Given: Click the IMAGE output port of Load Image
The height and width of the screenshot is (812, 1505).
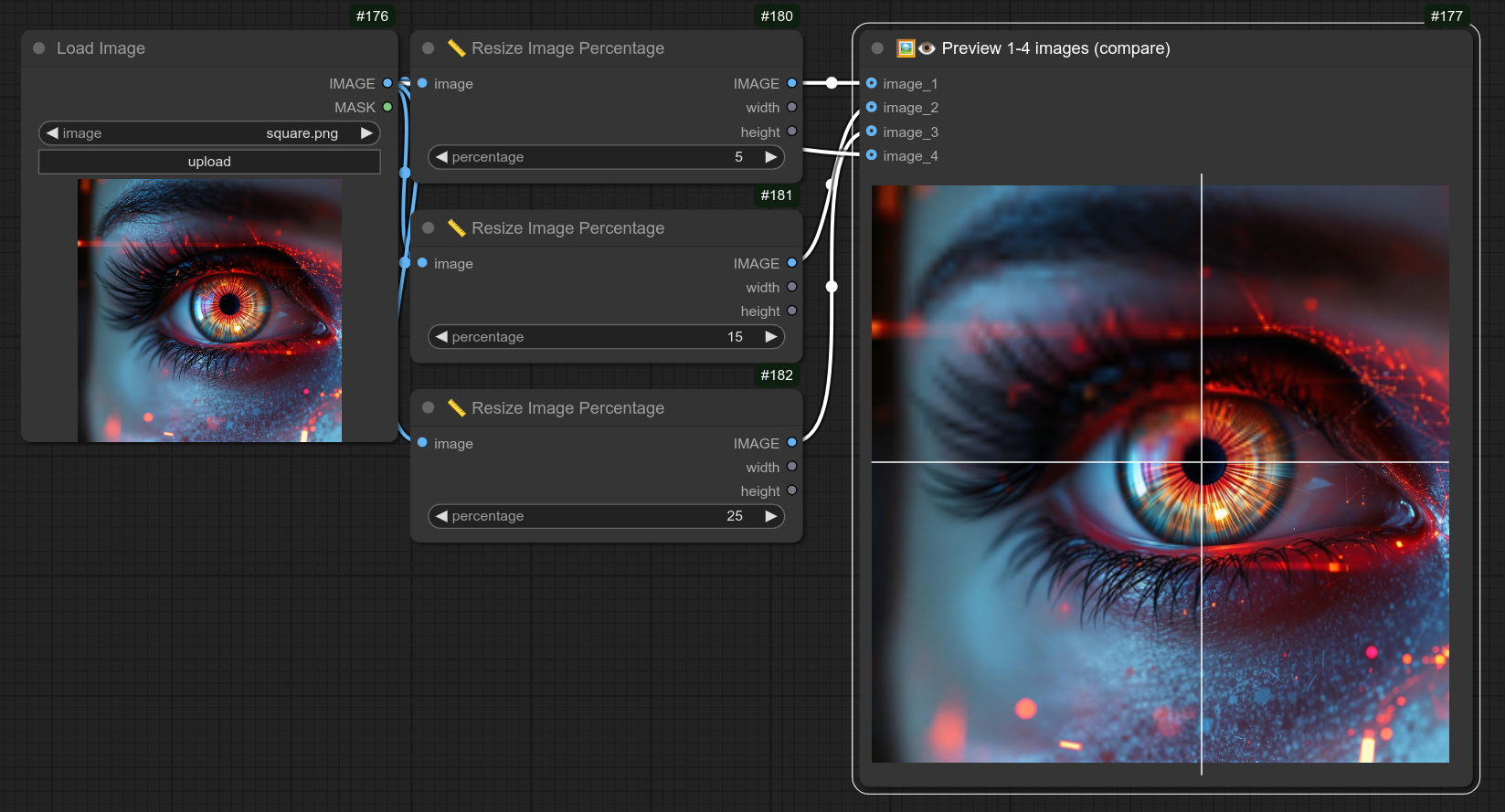Looking at the screenshot, I should pos(387,83).
